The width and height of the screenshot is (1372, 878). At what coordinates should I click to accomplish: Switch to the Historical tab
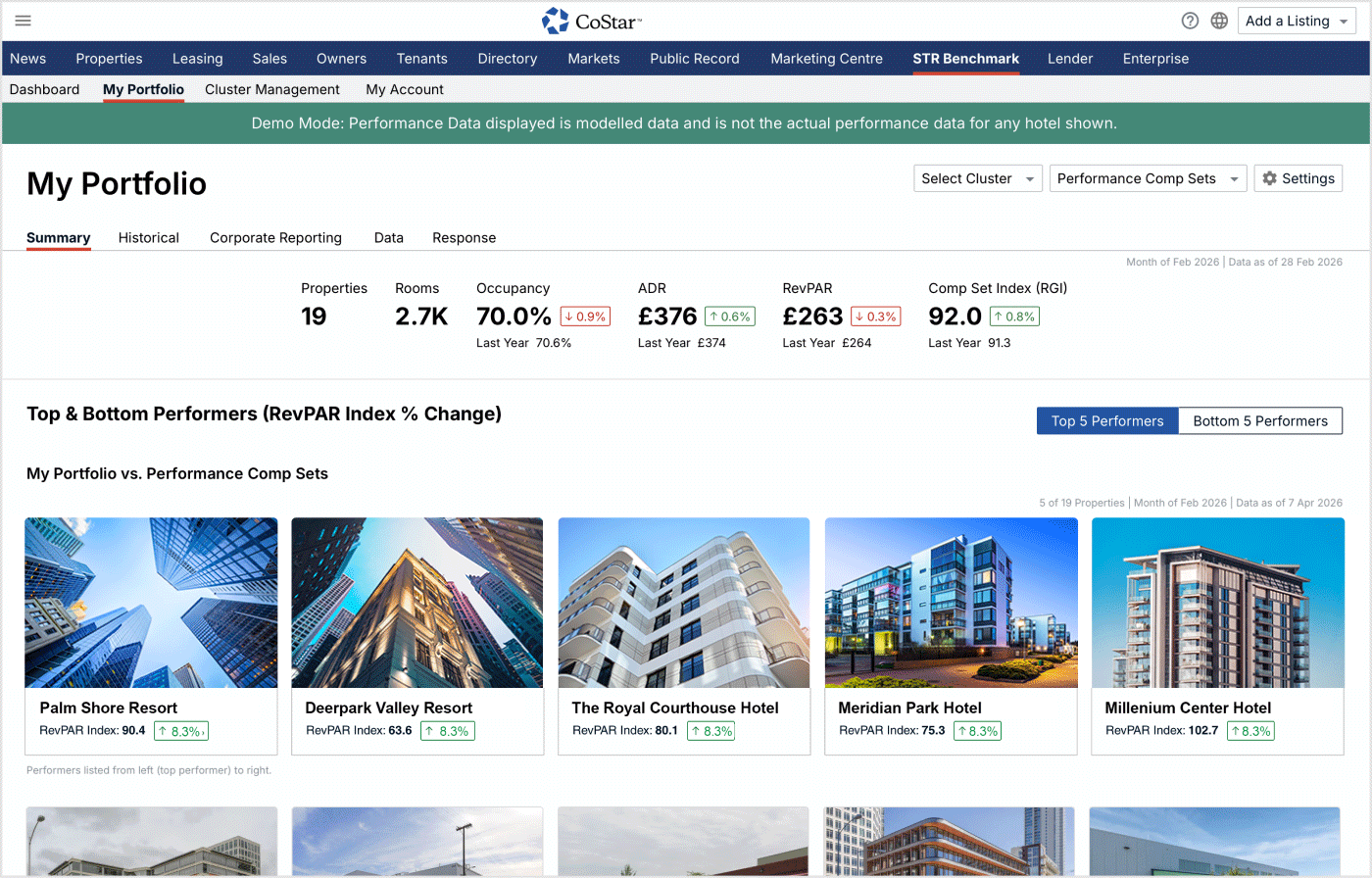(149, 238)
